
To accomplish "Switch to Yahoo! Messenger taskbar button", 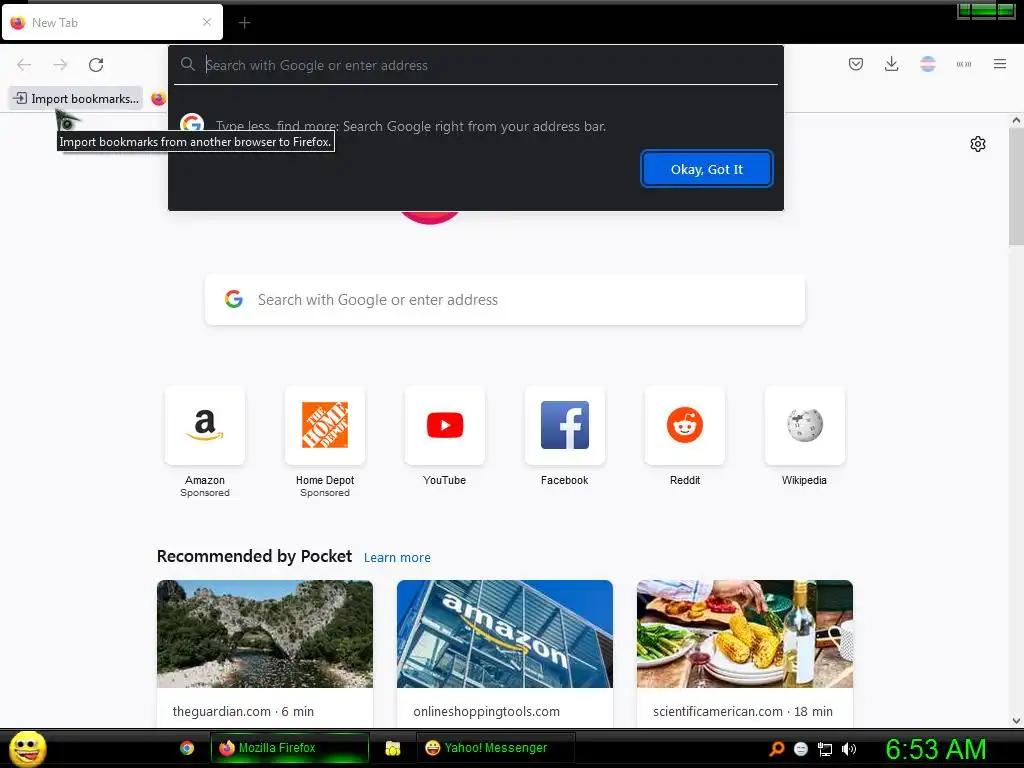I will pyautogui.click(x=495, y=748).
